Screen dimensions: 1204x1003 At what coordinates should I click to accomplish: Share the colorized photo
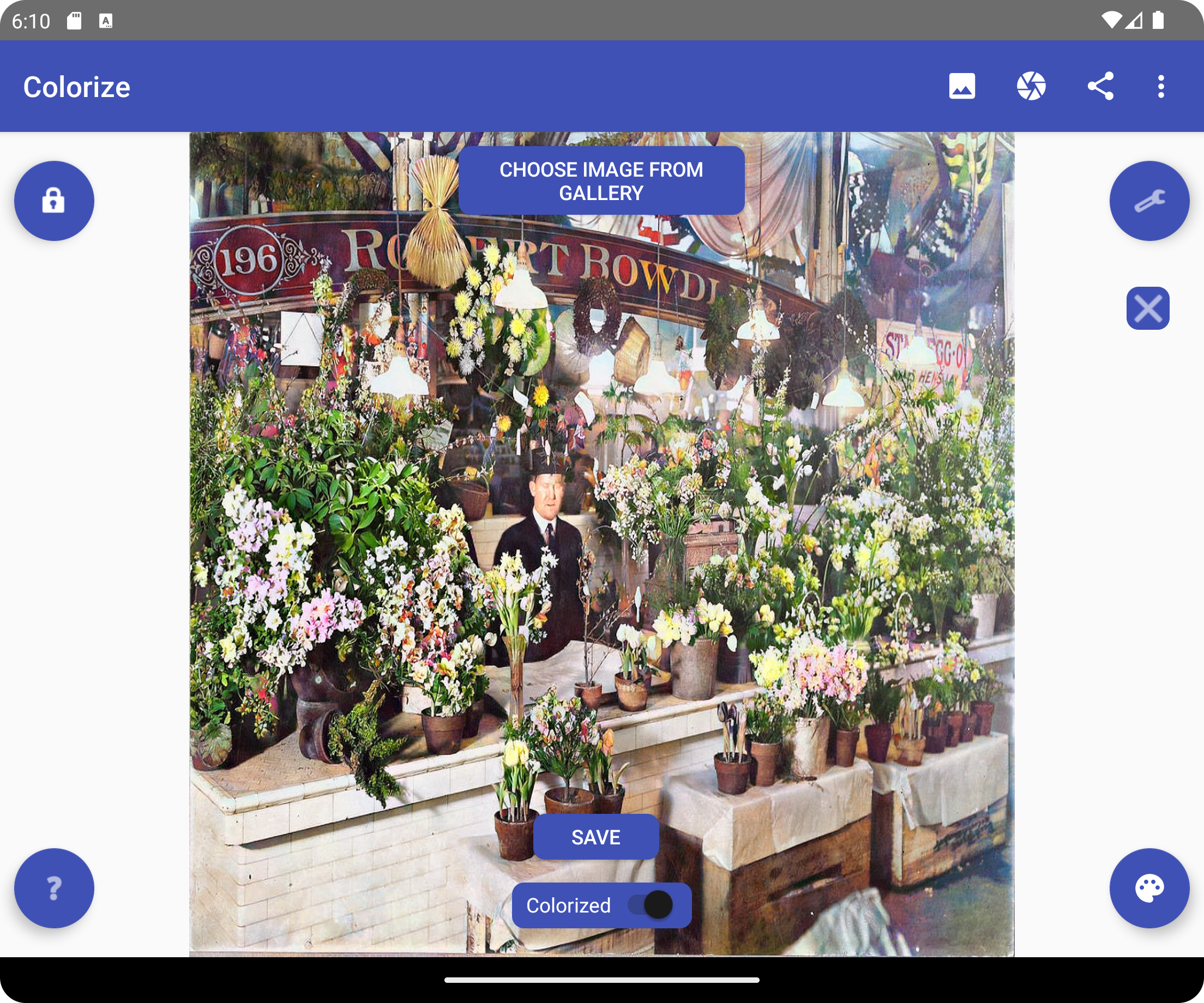[1100, 87]
